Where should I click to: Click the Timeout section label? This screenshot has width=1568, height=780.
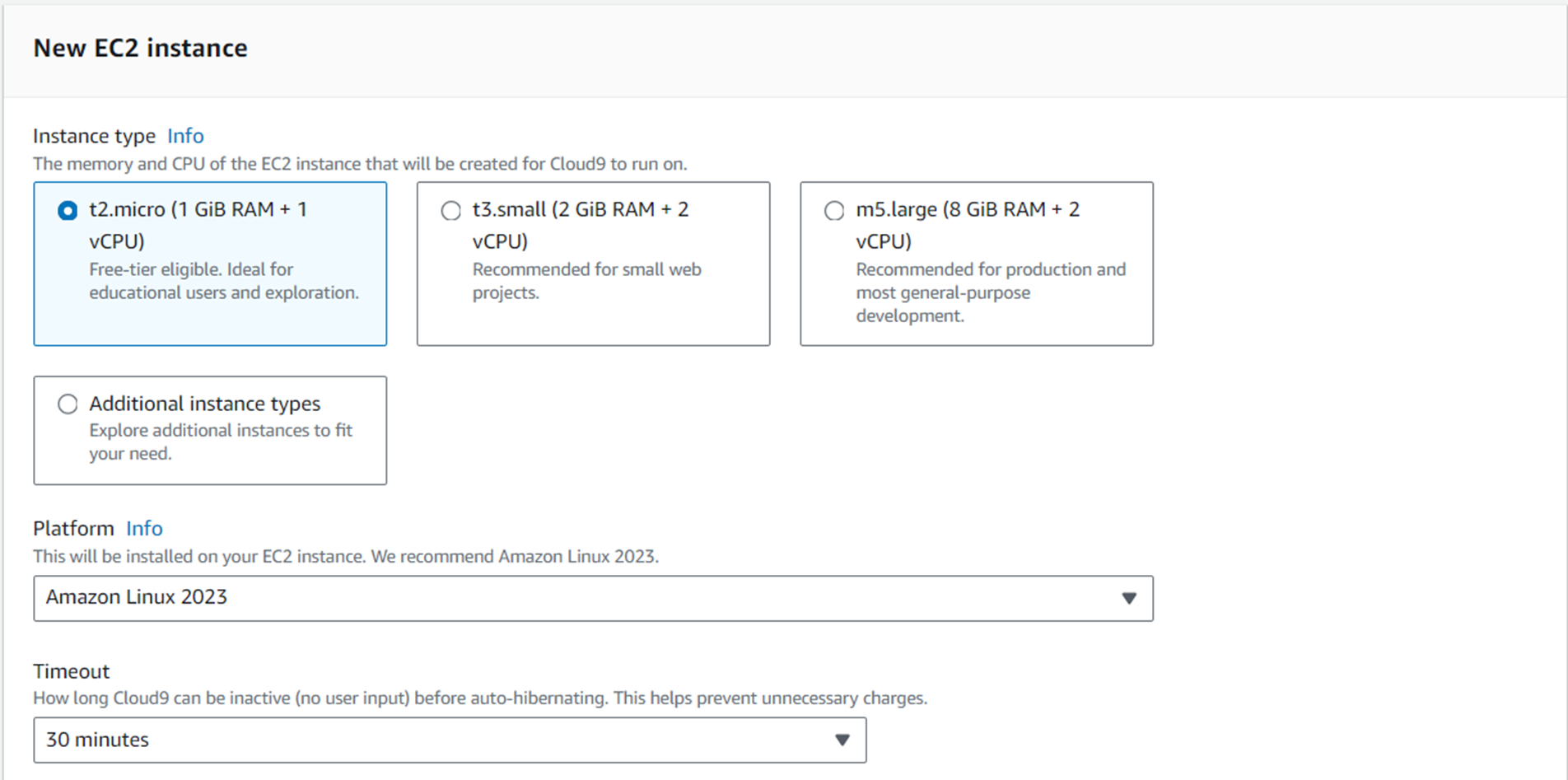71,671
